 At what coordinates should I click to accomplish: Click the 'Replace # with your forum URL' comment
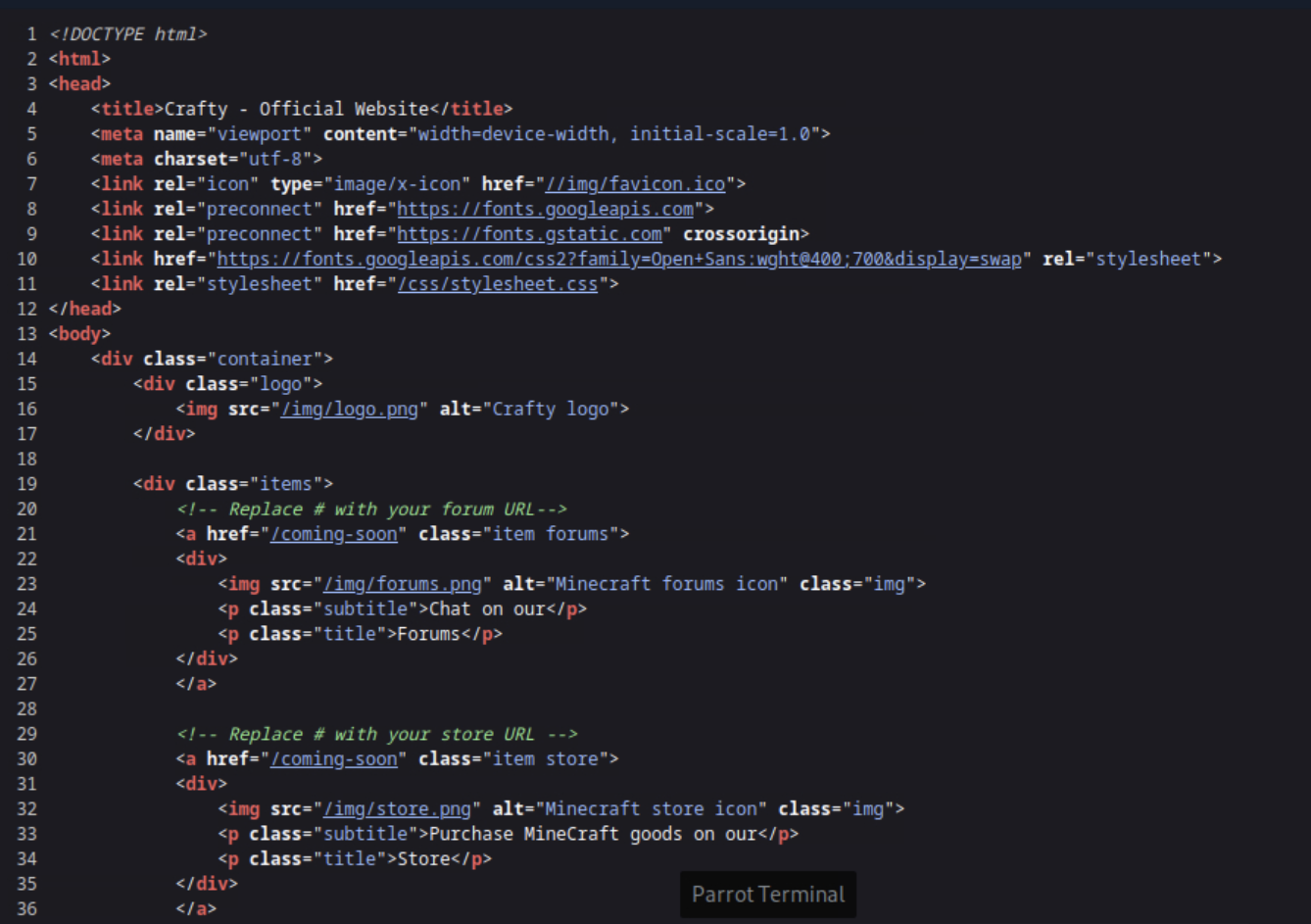[x=371, y=510]
